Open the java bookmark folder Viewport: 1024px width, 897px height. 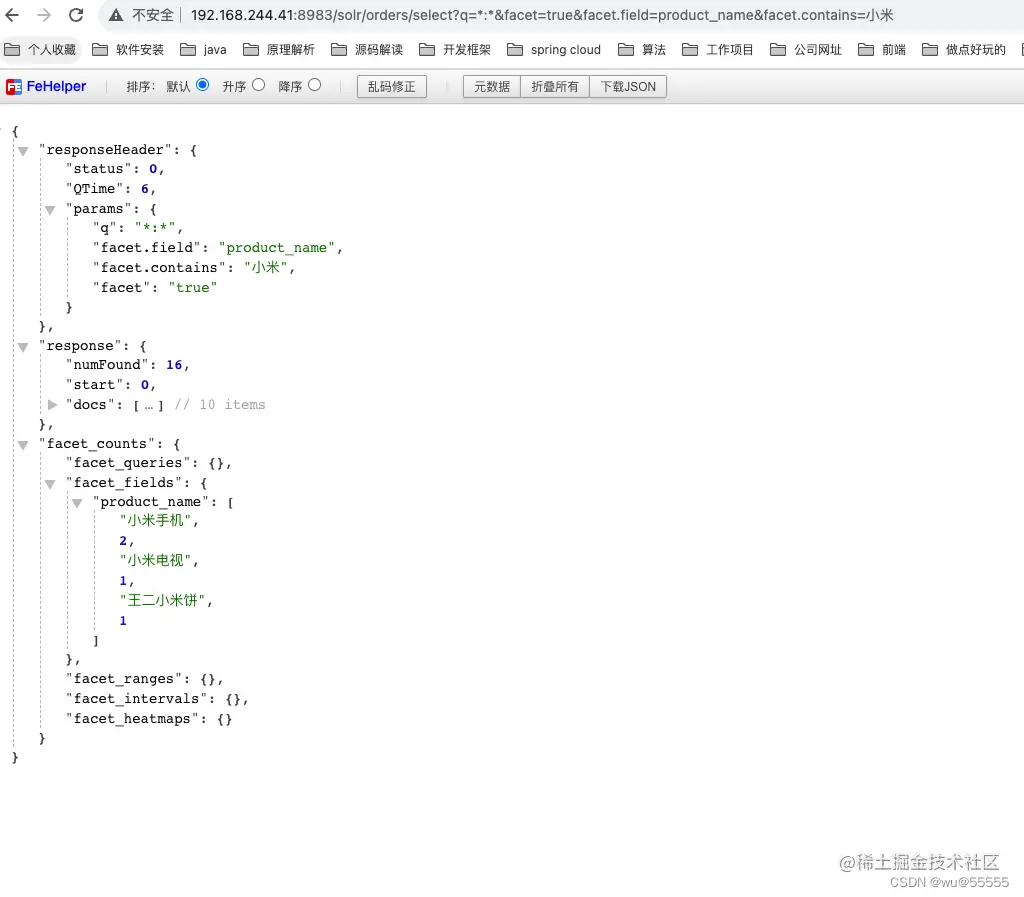[203, 50]
